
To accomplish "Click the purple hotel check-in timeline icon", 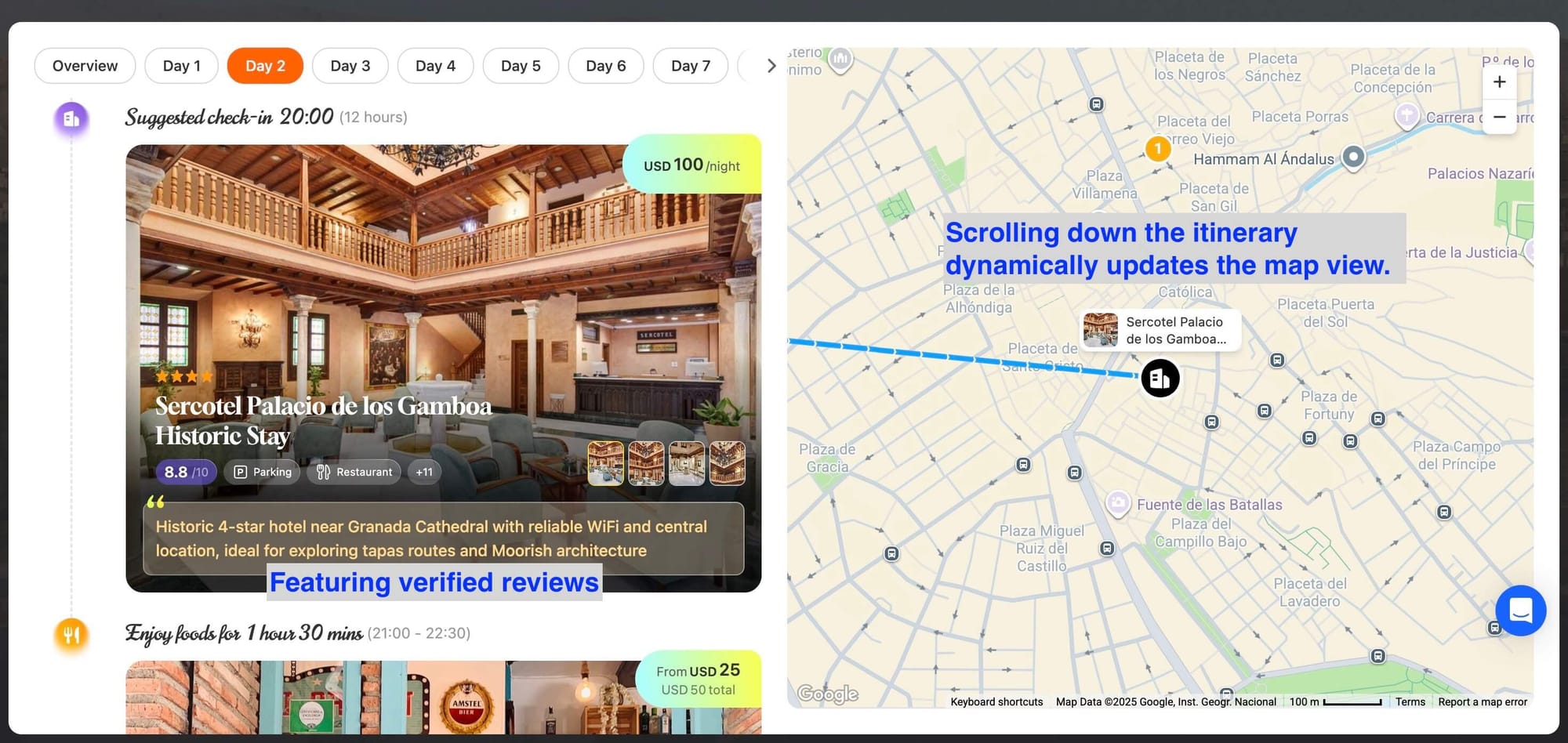I will (x=71, y=118).
